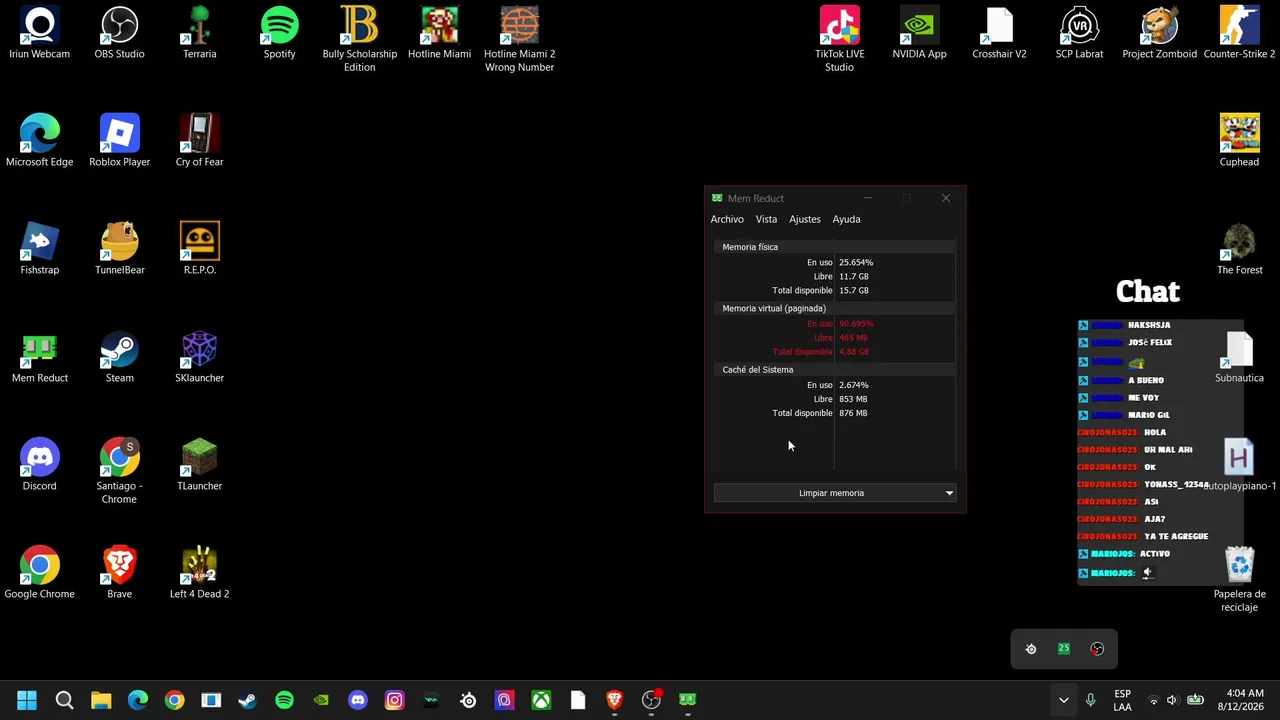The width and height of the screenshot is (1280, 720).
Task: Select the TLauncher desktop icon
Action: click(200, 465)
